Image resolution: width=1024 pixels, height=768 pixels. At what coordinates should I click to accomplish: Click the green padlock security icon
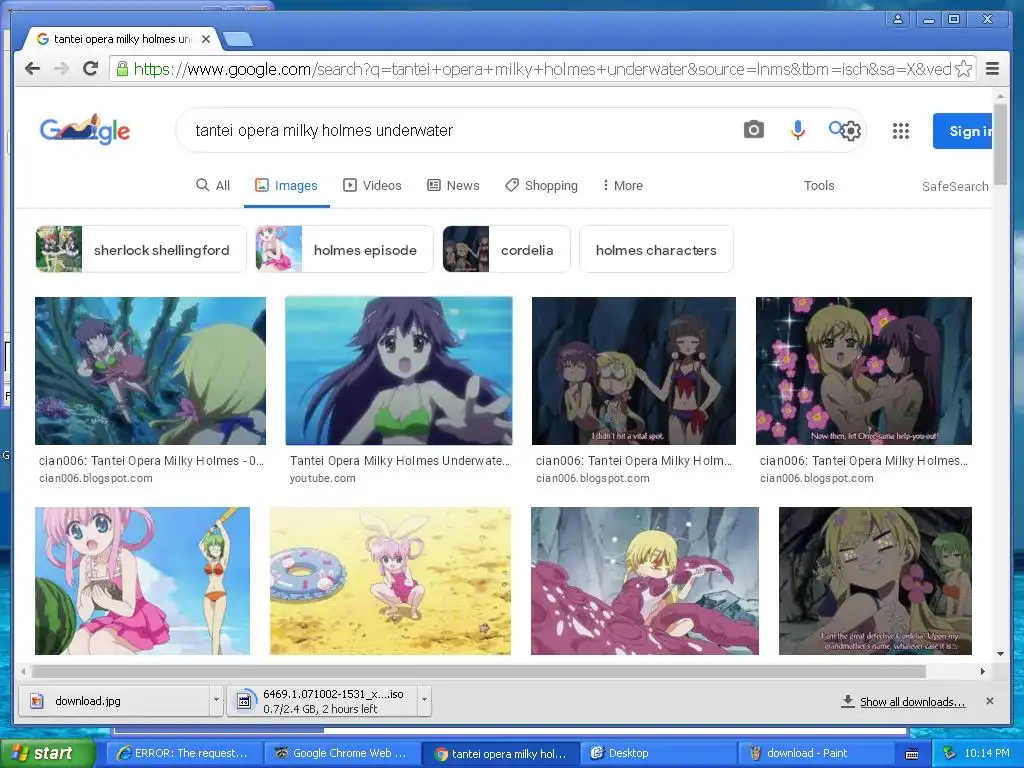point(122,69)
